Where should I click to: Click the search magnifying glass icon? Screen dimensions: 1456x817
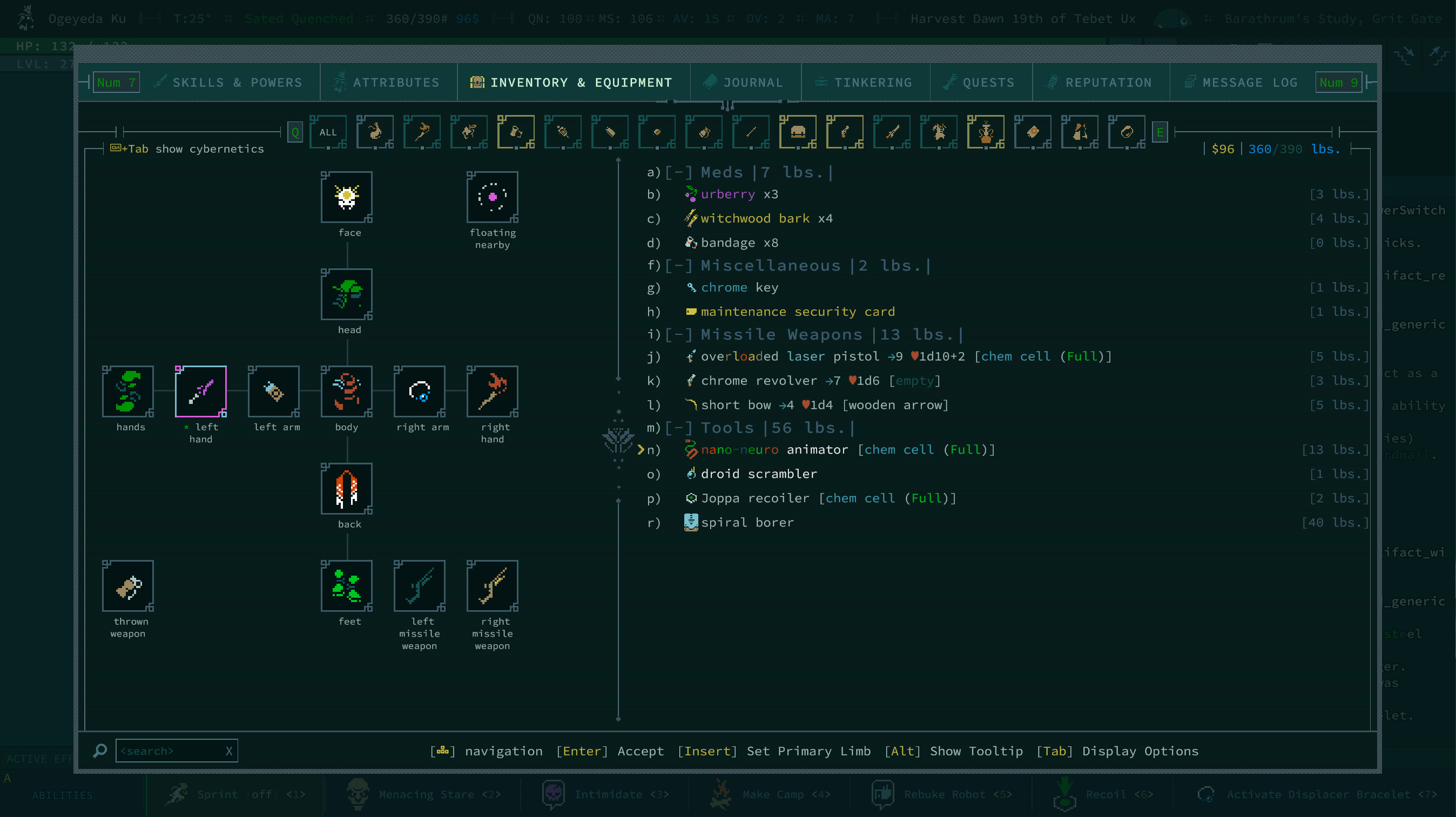(100, 751)
